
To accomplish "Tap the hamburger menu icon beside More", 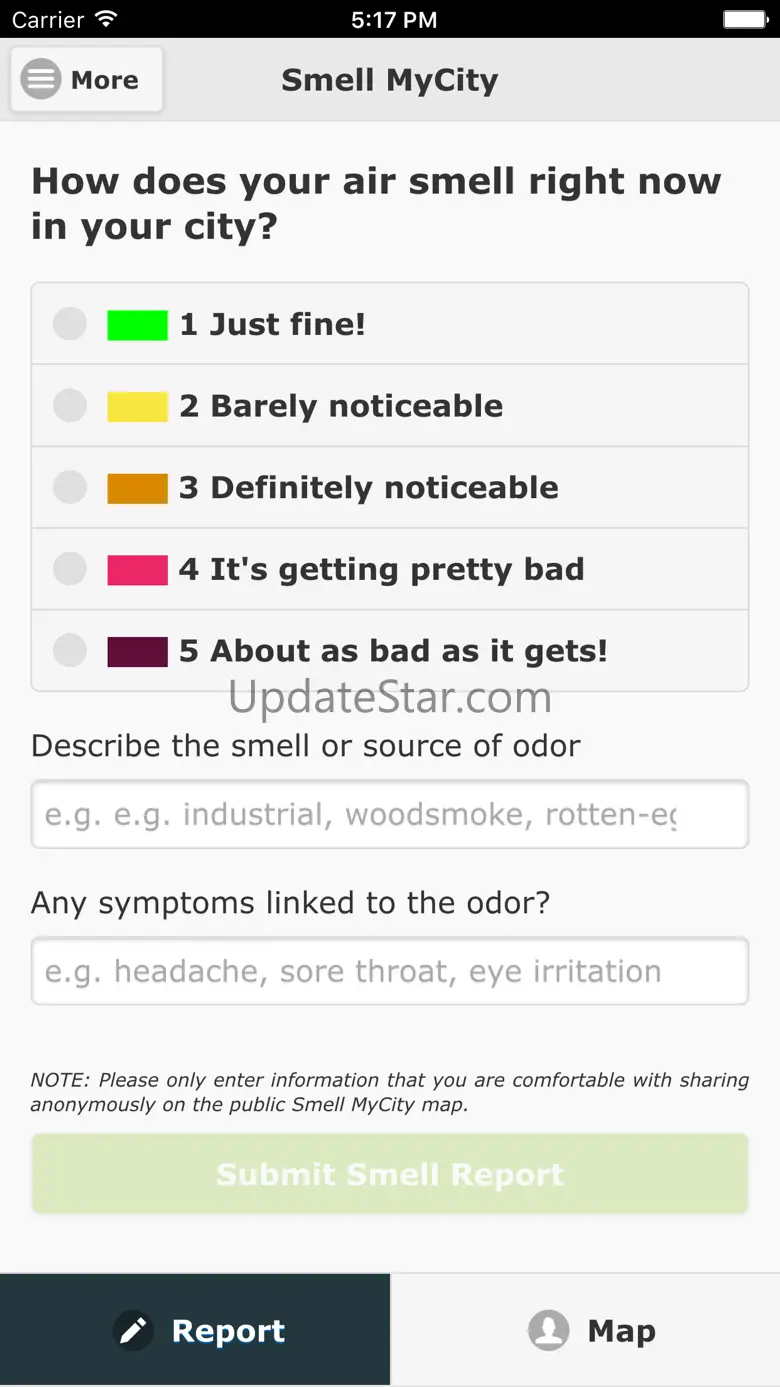I will (41, 79).
